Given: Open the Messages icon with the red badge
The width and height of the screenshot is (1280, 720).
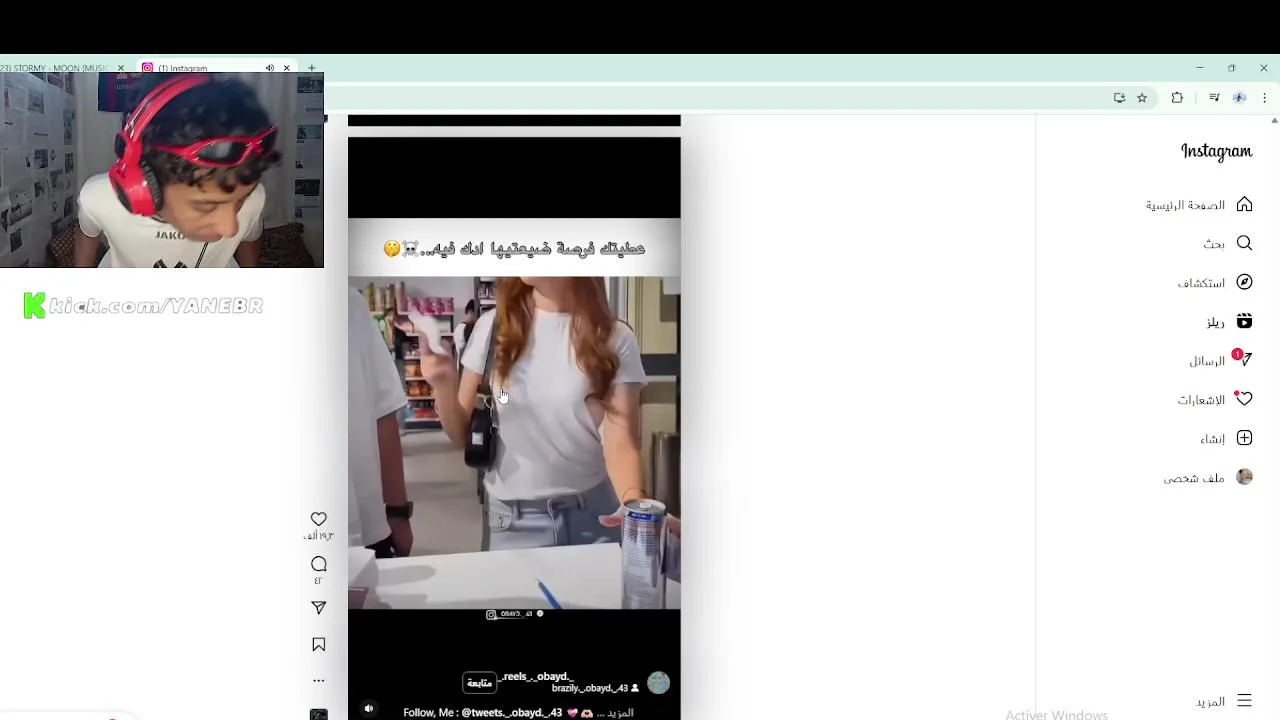Looking at the screenshot, I should point(1243,359).
